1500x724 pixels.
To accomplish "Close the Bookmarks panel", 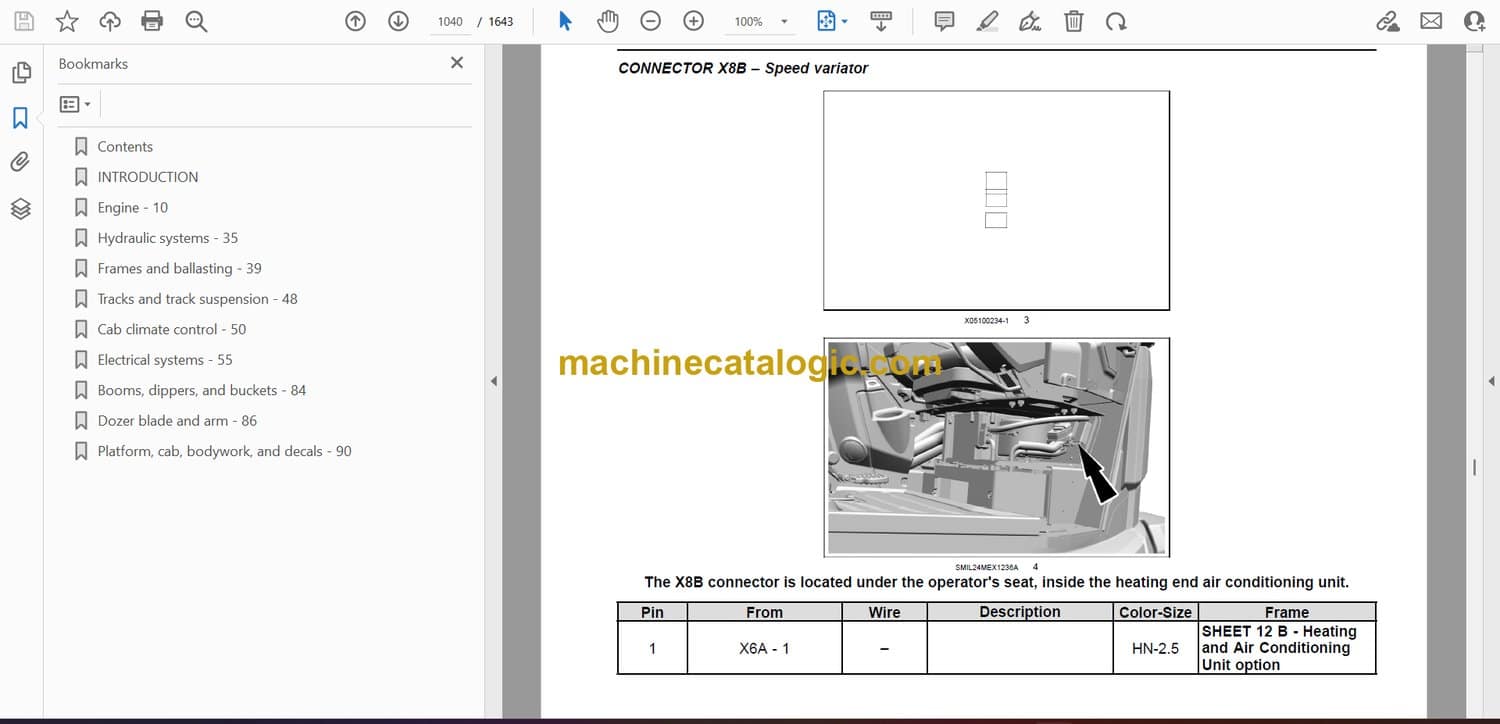I will point(457,63).
